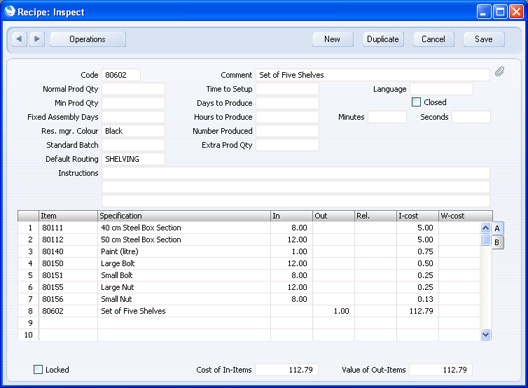Click the app logo in the title bar
528x388 pixels.
[x=10, y=11]
